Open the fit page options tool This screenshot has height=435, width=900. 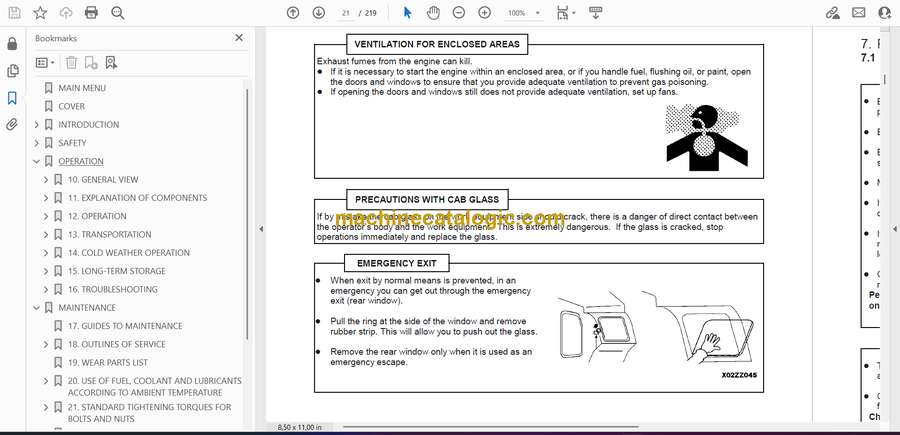pos(566,13)
